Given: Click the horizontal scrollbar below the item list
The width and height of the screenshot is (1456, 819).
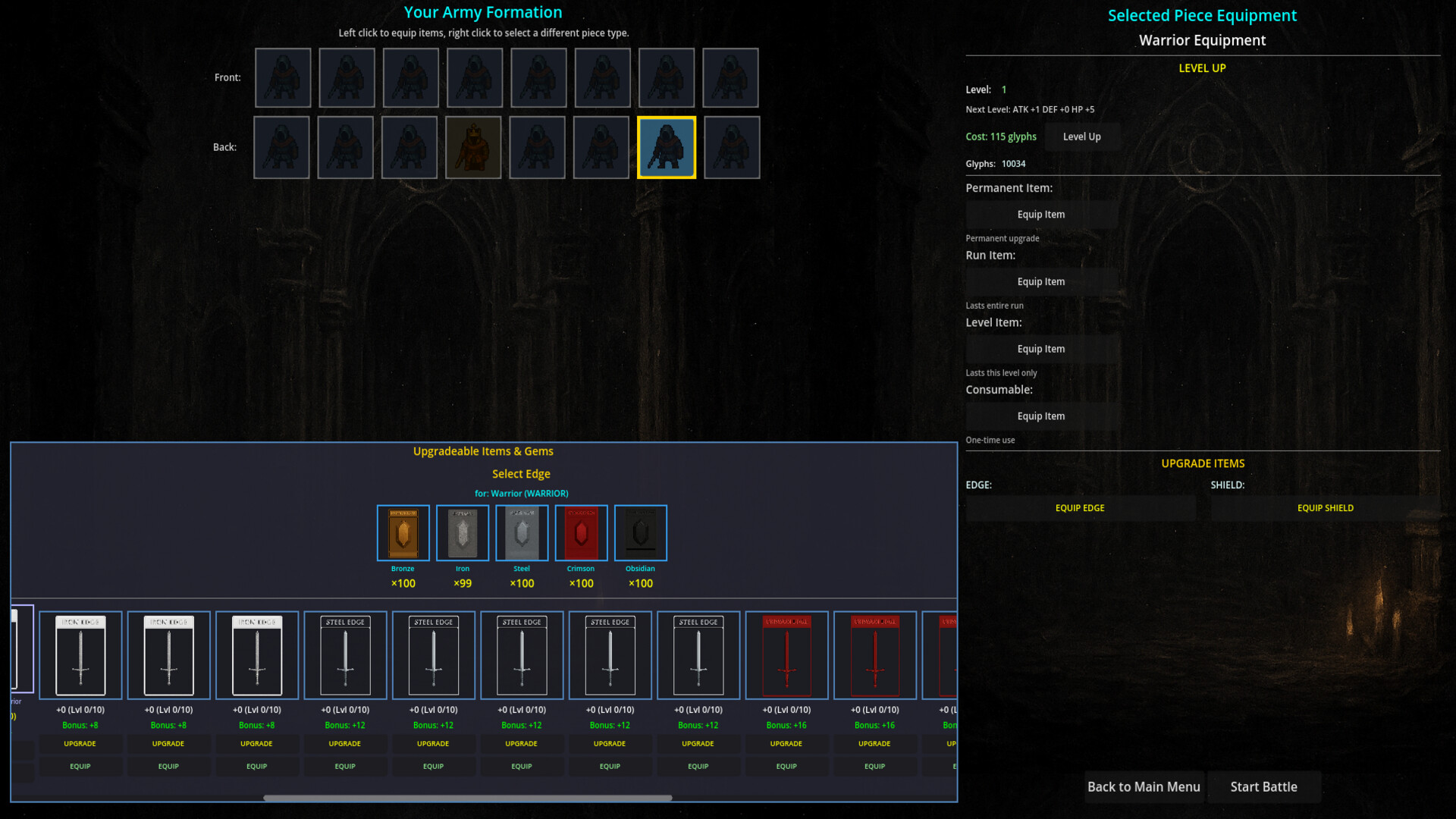Looking at the screenshot, I should click(x=469, y=797).
